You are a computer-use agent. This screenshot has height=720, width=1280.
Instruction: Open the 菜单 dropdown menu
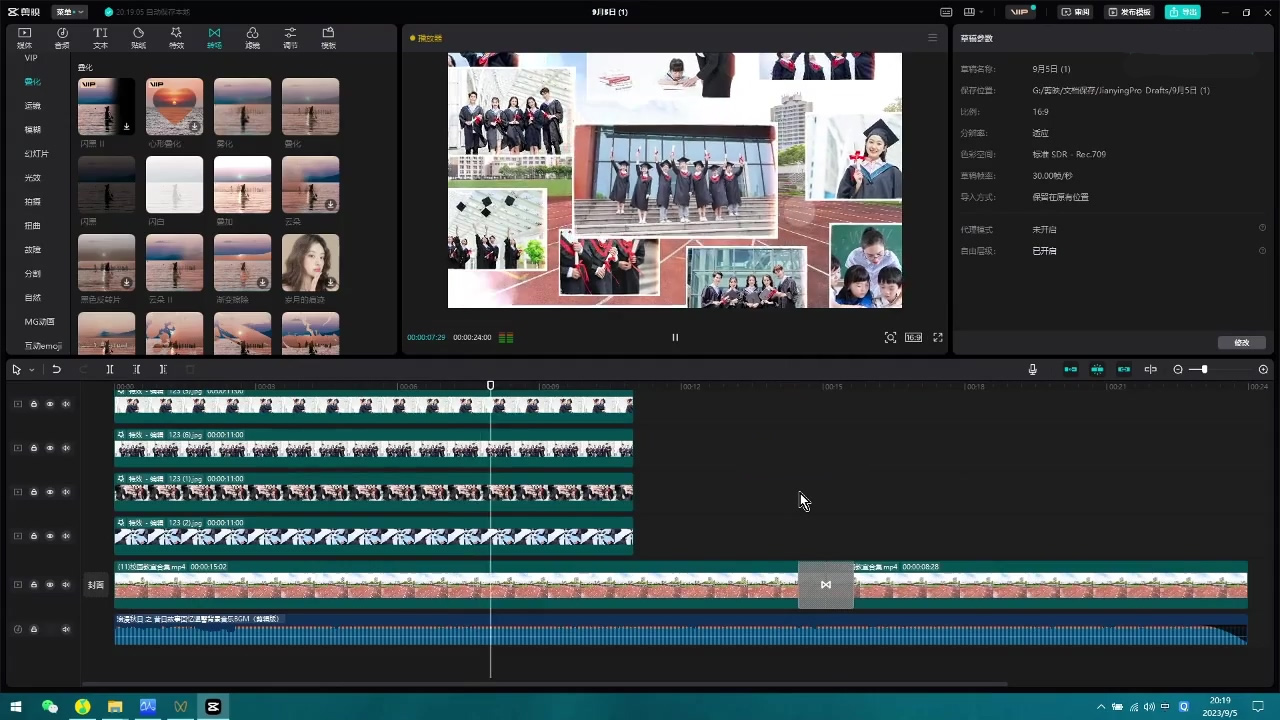pyautogui.click(x=69, y=12)
